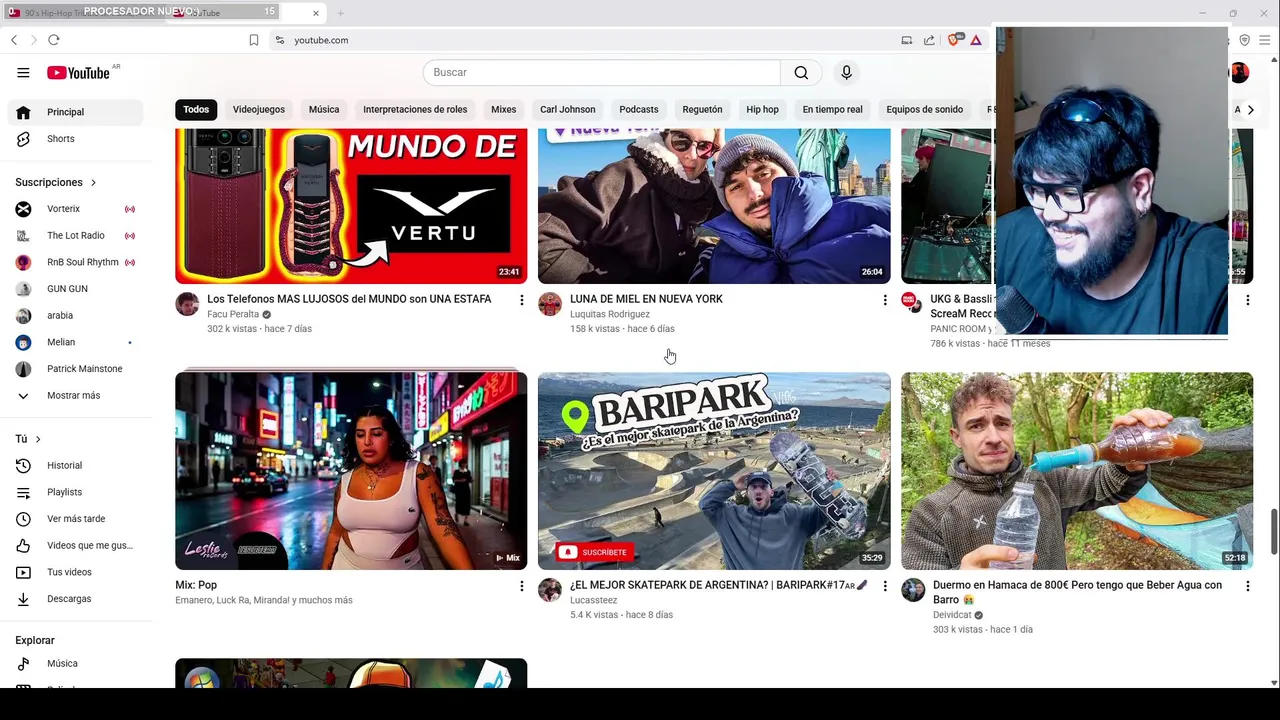
Task: Open Descargas in sidebar
Action: 75,599
